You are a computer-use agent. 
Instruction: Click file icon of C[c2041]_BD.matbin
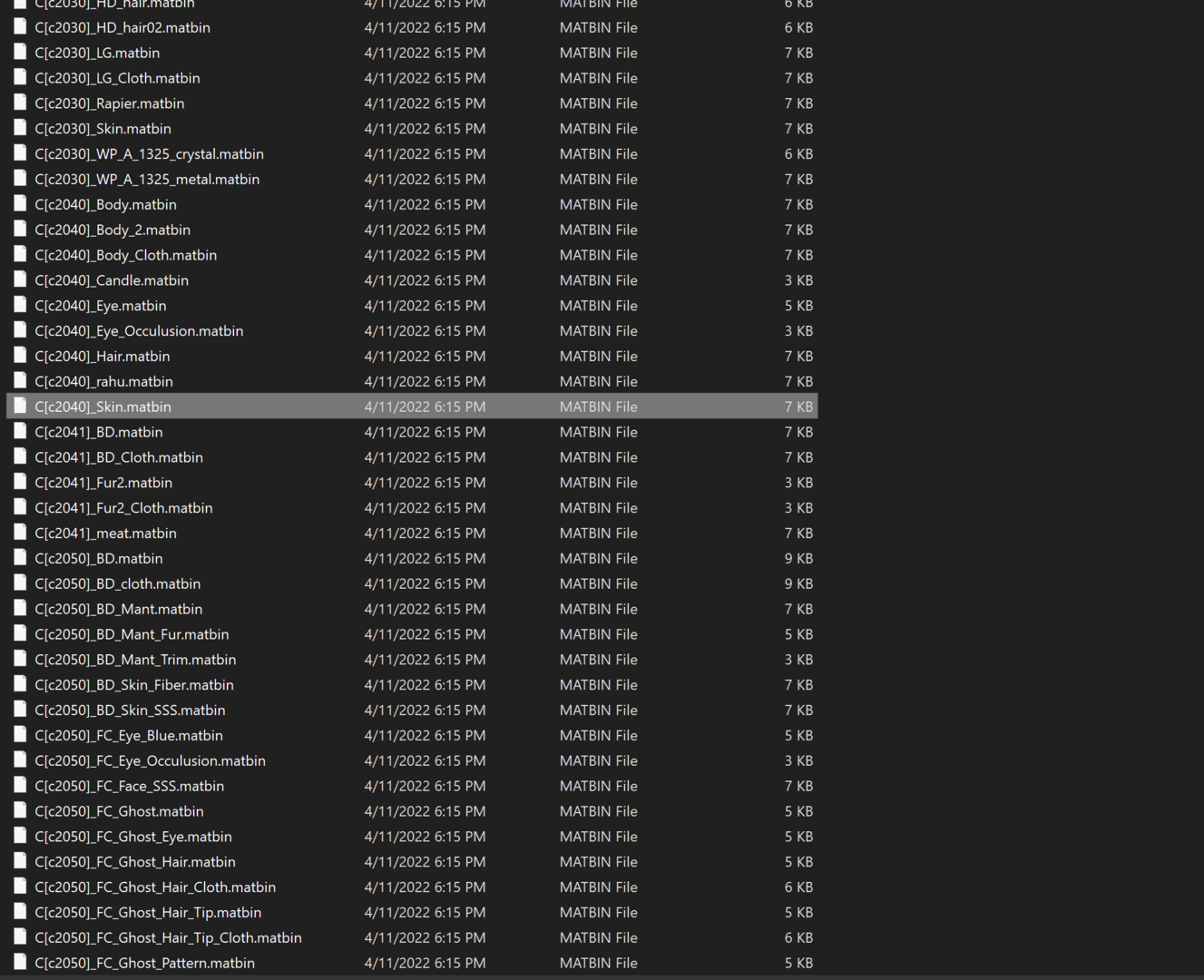click(x=20, y=432)
